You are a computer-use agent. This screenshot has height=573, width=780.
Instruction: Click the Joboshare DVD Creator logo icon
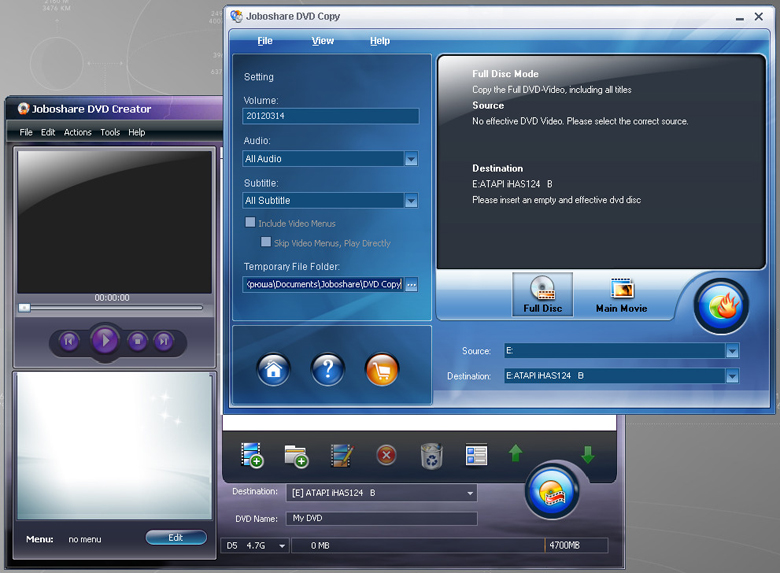23,108
